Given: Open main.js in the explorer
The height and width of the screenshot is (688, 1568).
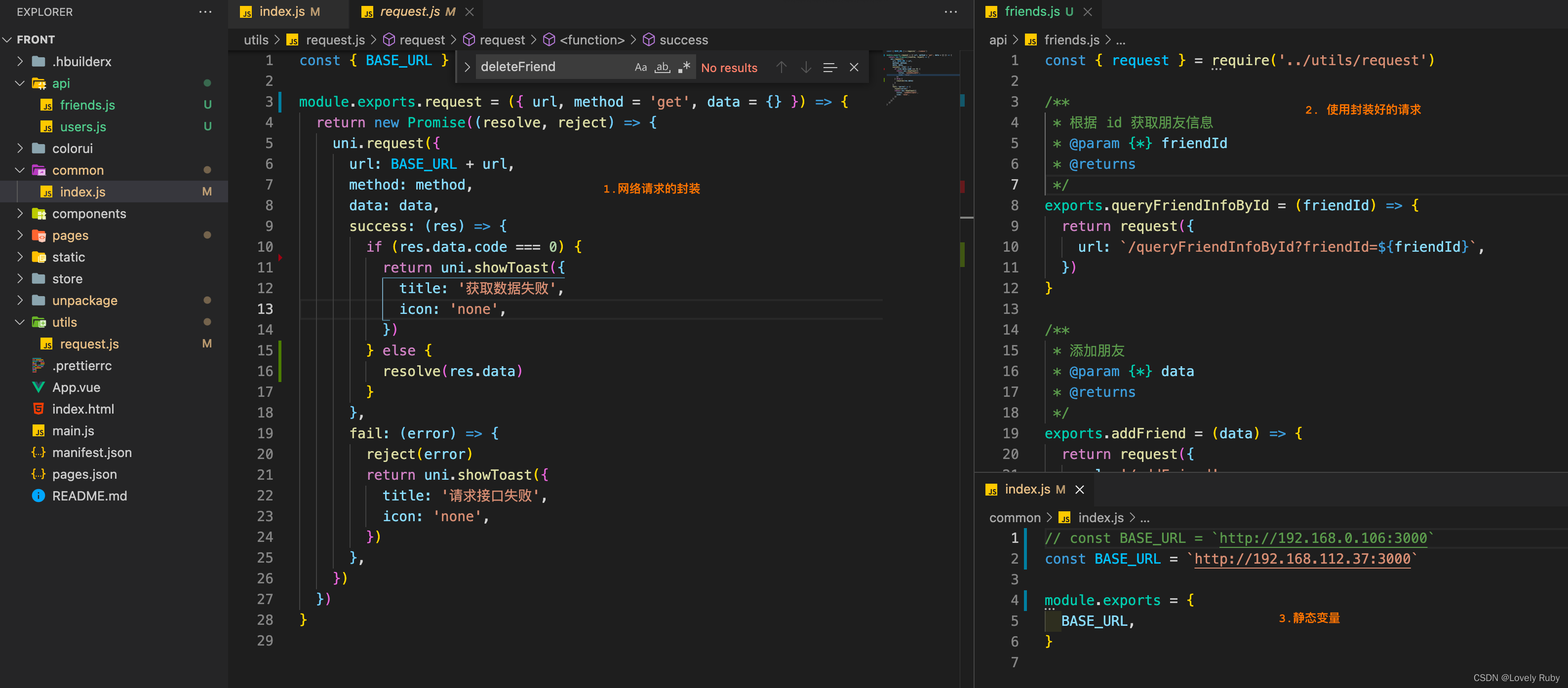Looking at the screenshot, I should tap(114, 431).
